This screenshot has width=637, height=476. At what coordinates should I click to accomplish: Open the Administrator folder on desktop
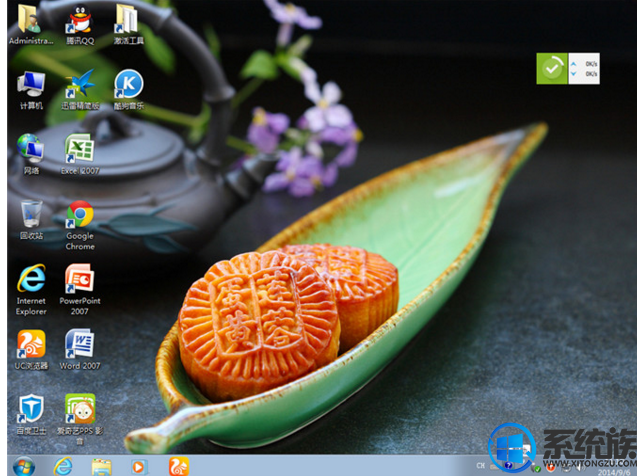pos(30,24)
